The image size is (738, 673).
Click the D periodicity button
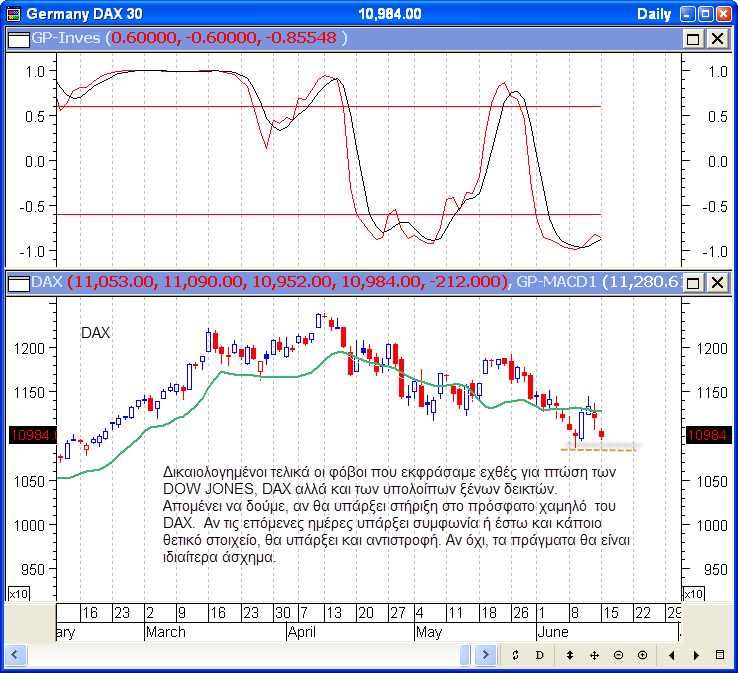[x=539, y=655]
